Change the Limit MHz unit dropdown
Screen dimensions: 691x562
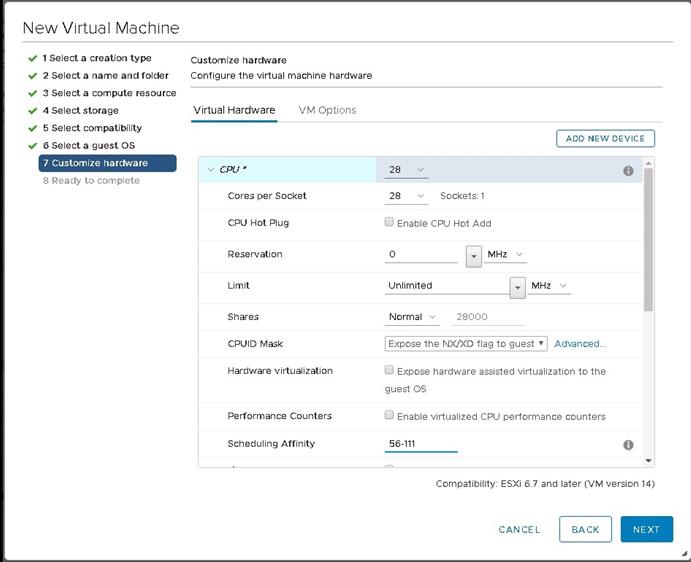[549, 286]
